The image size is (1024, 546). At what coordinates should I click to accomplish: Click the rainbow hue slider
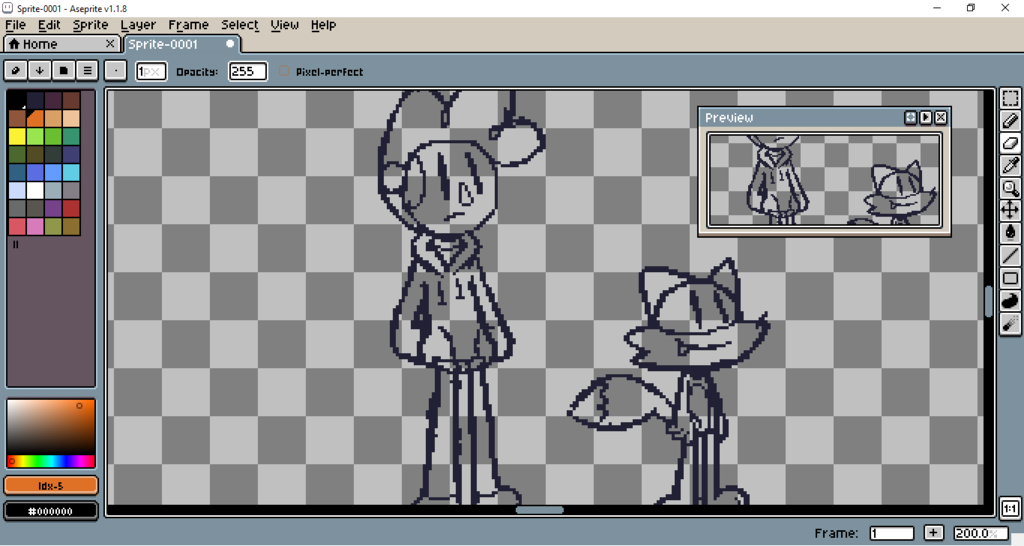pos(51,462)
